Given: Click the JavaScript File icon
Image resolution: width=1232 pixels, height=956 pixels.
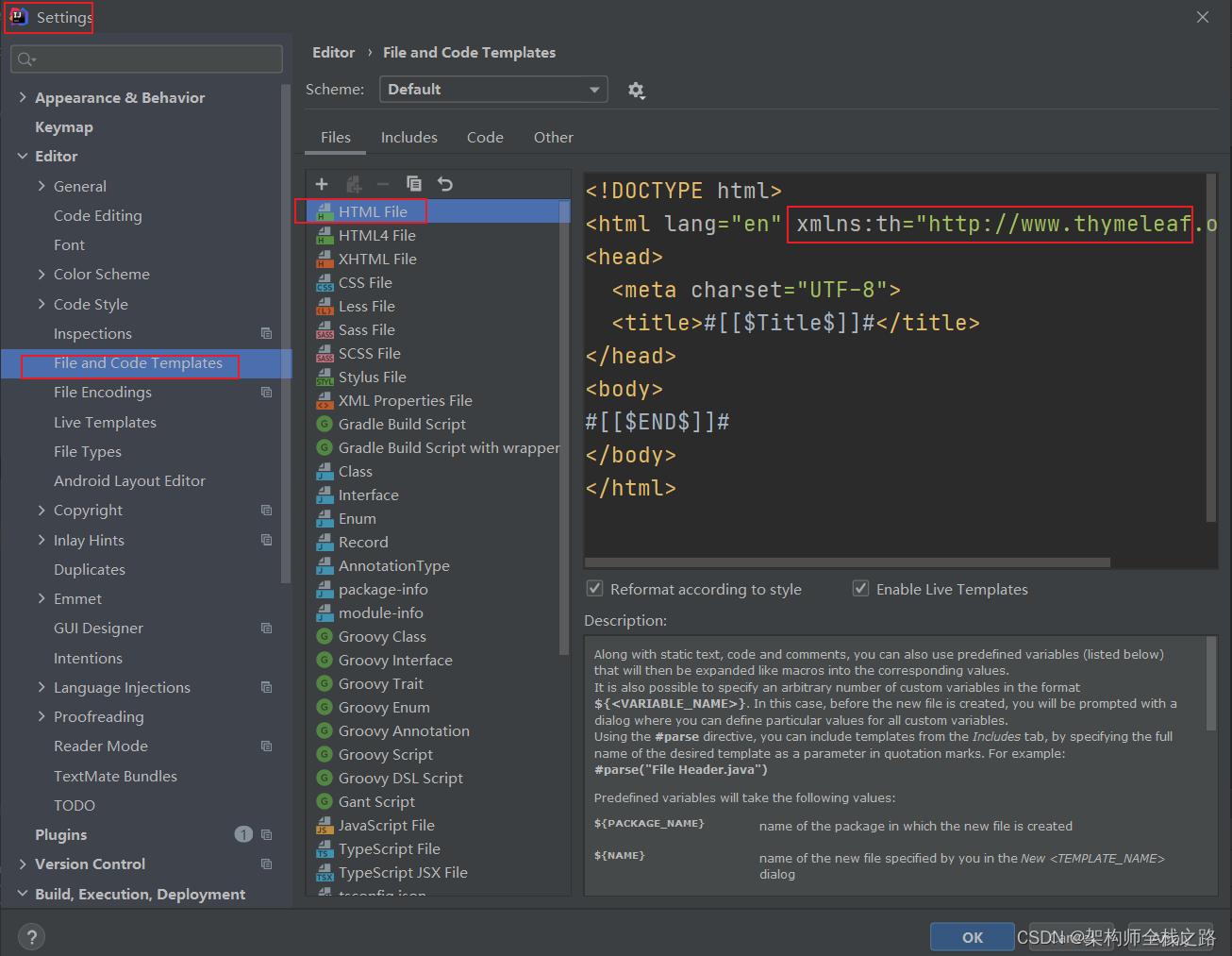Looking at the screenshot, I should 325,825.
